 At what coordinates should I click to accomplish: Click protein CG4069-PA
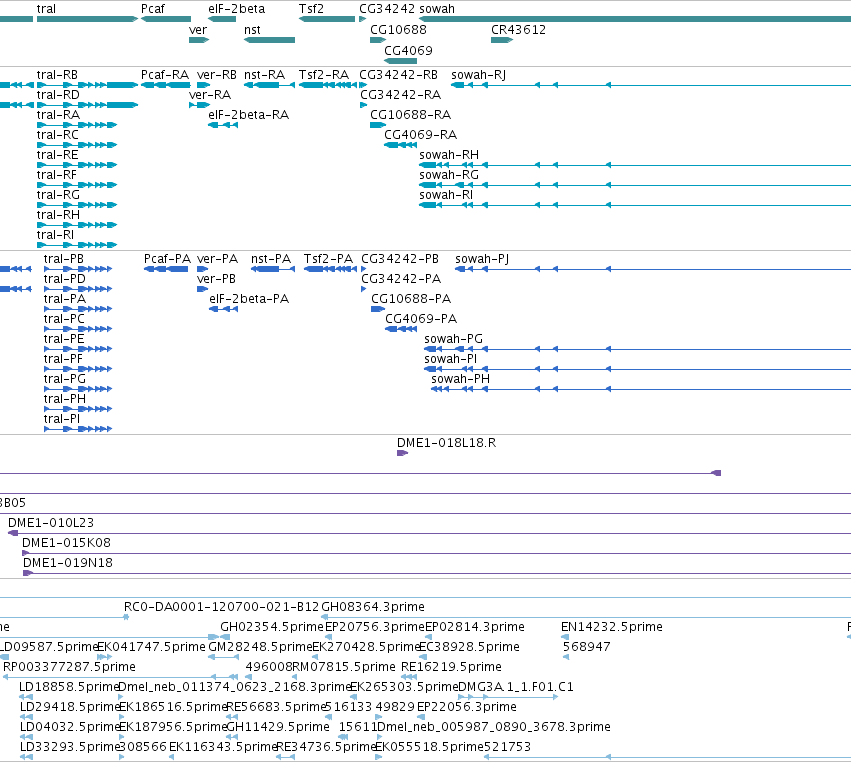(421, 320)
